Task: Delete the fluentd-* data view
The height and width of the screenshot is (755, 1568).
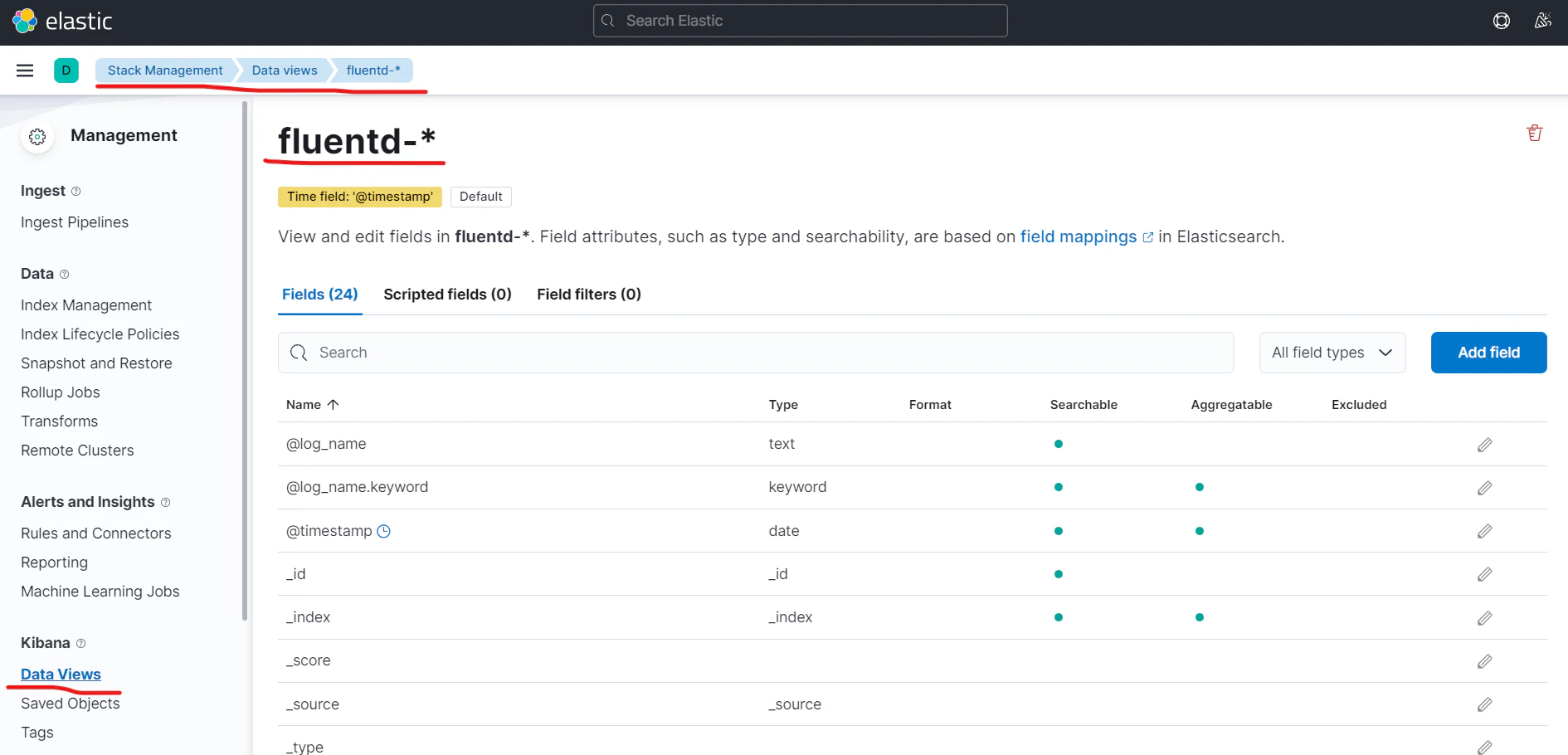Action: click(x=1535, y=133)
